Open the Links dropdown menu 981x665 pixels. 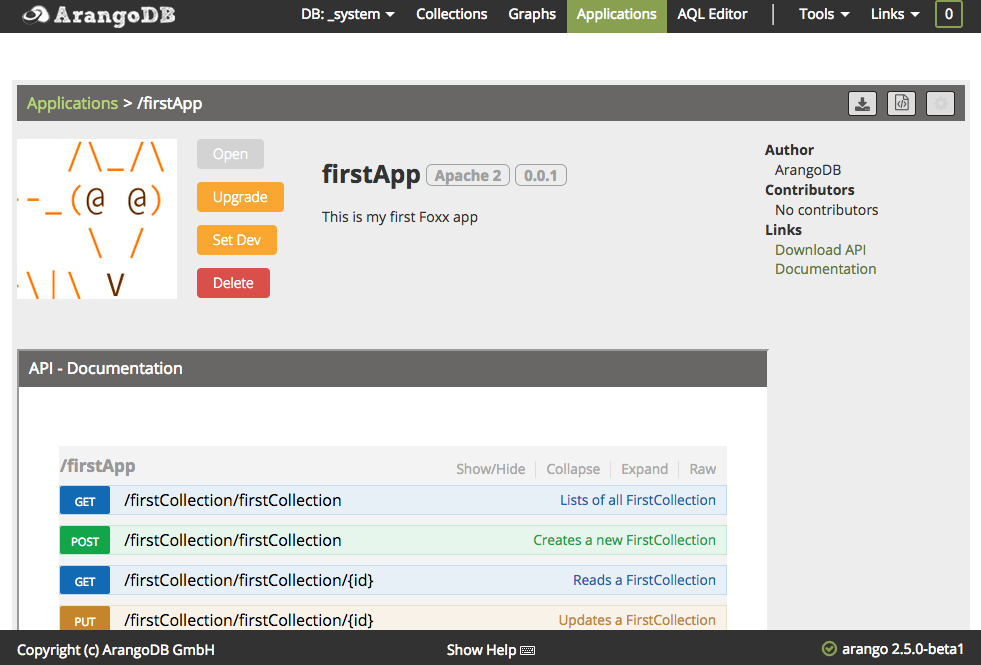point(895,15)
